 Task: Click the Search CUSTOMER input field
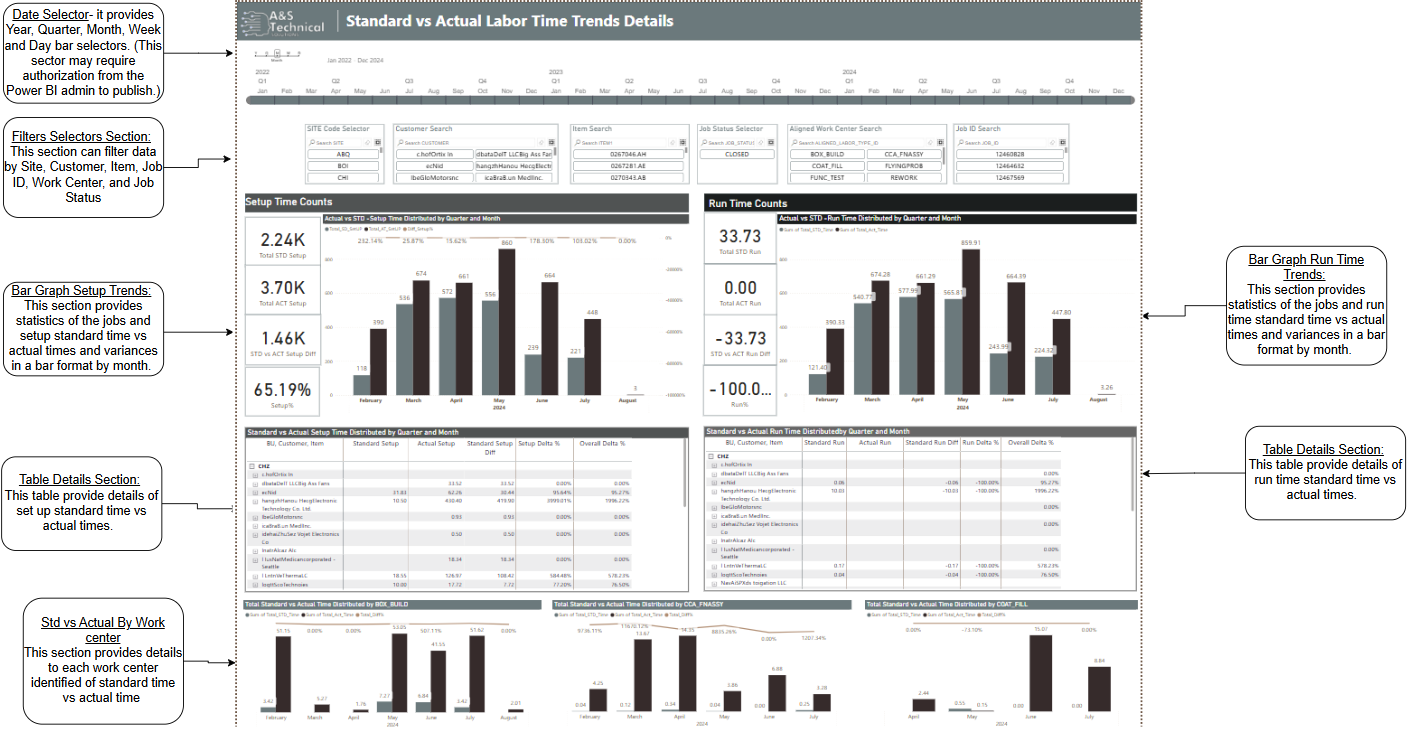tap(465, 143)
